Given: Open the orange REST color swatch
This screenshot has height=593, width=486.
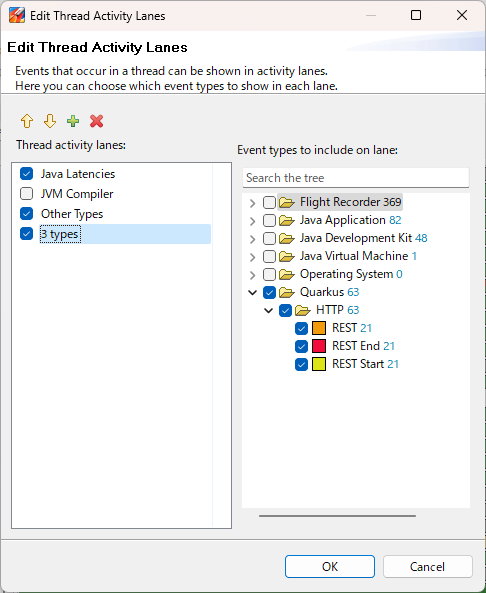Looking at the screenshot, I should 319,328.
